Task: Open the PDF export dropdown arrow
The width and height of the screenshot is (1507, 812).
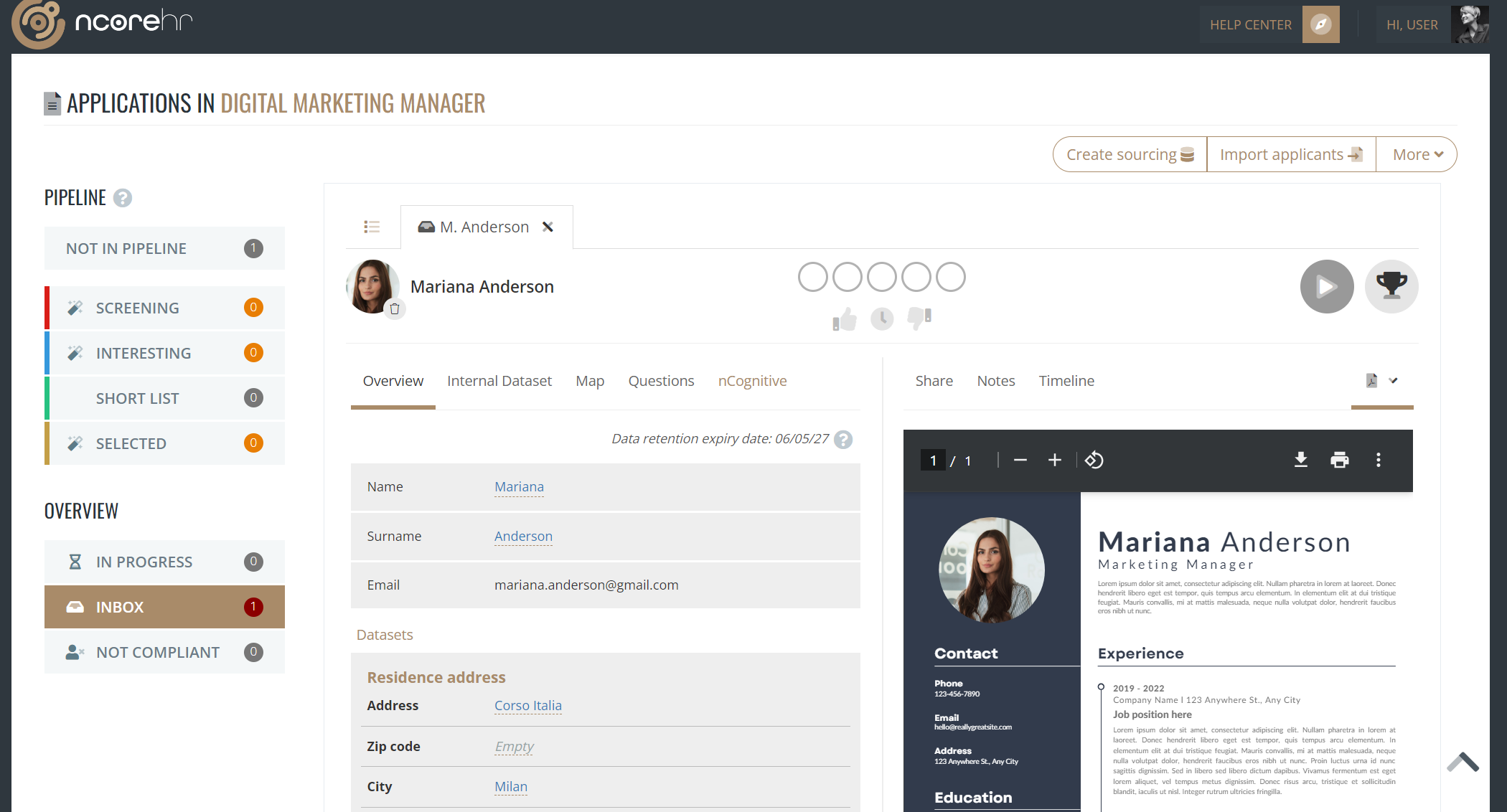Action: click(1393, 381)
